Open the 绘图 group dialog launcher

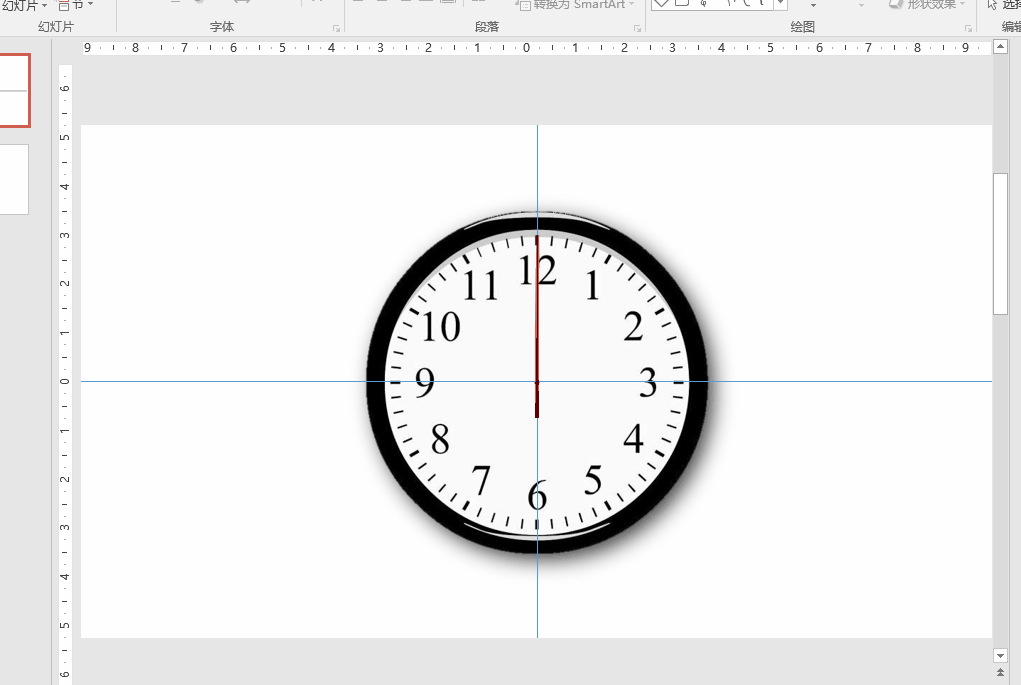click(968, 29)
